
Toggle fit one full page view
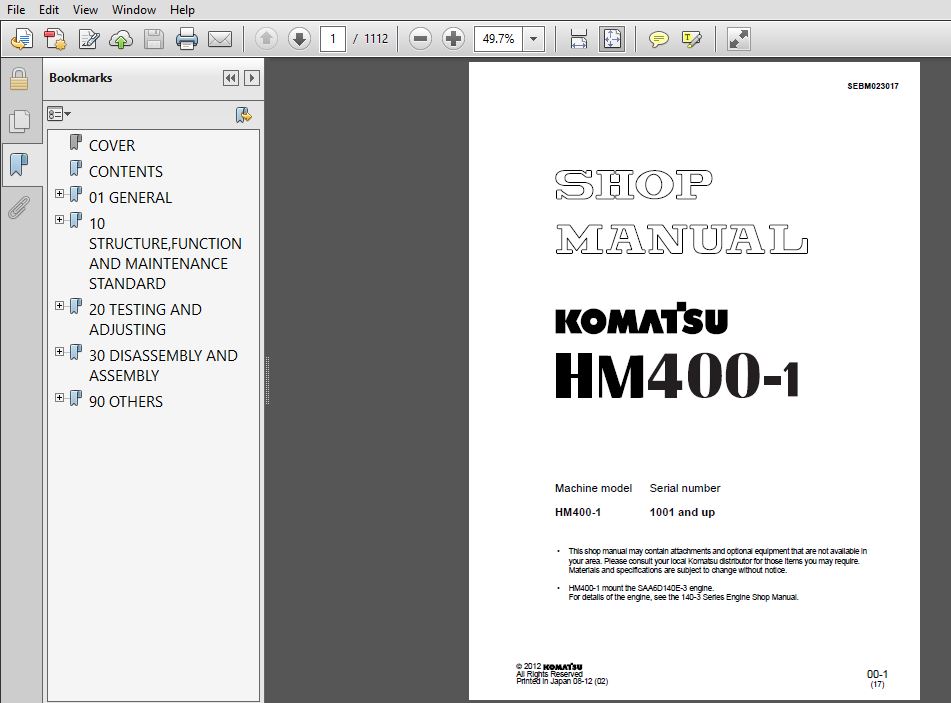point(611,39)
